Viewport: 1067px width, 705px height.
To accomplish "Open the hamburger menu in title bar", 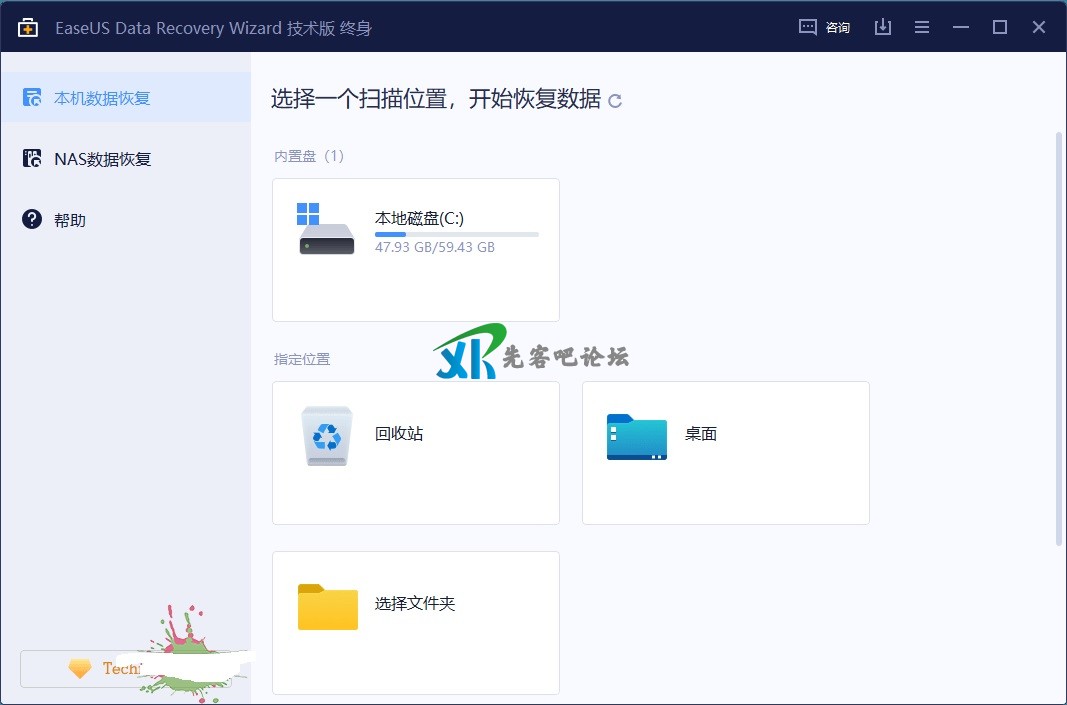I will [922, 27].
